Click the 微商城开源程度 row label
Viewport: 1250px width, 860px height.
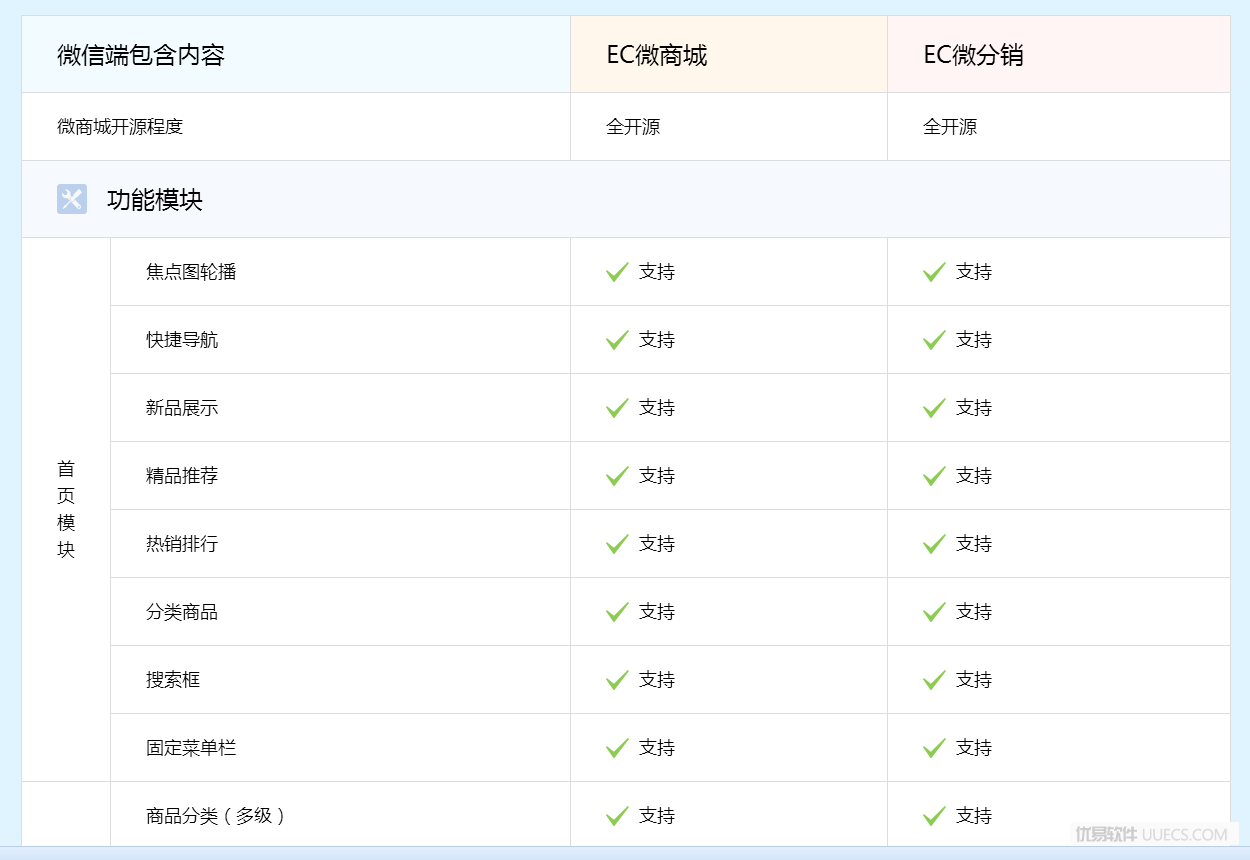pos(120,127)
